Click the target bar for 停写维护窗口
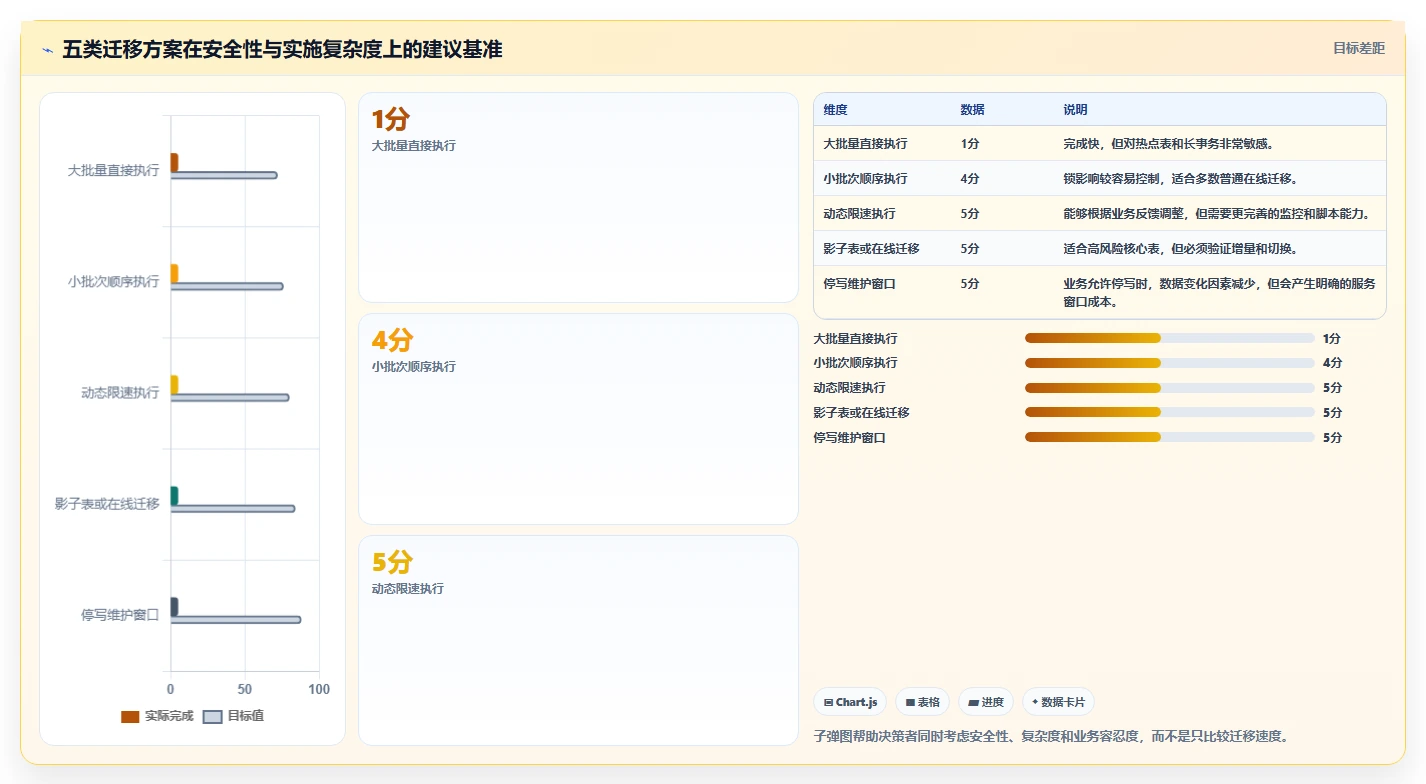Viewport: 1426px width, 784px height. pos(236,619)
